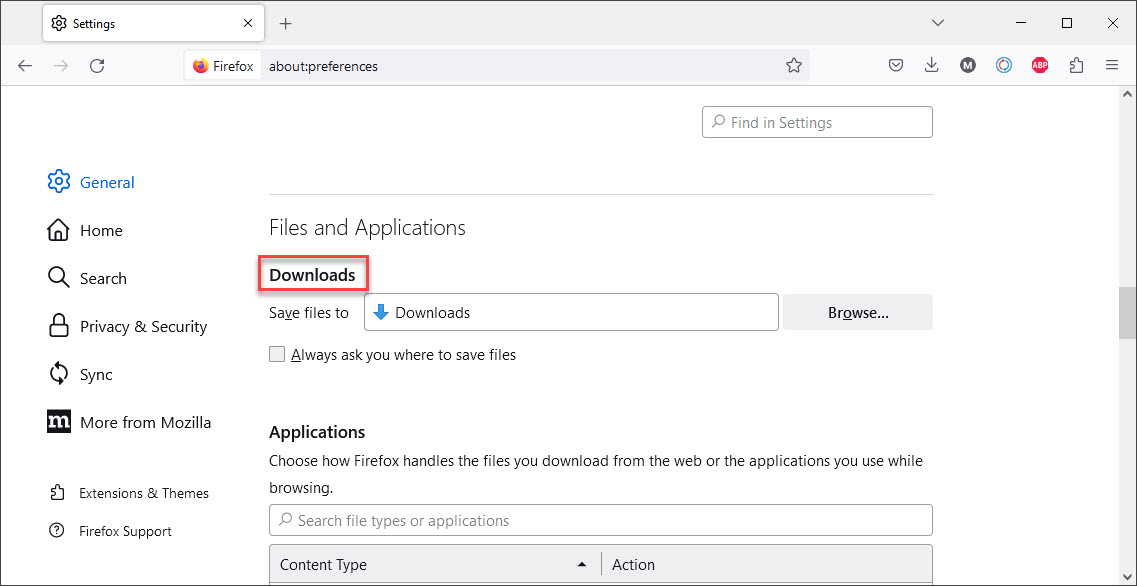Image resolution: width=1137 pixels, height=586 pixels.
Task: Click the Adblock Plus extension icon
Action: point(1040,65)
